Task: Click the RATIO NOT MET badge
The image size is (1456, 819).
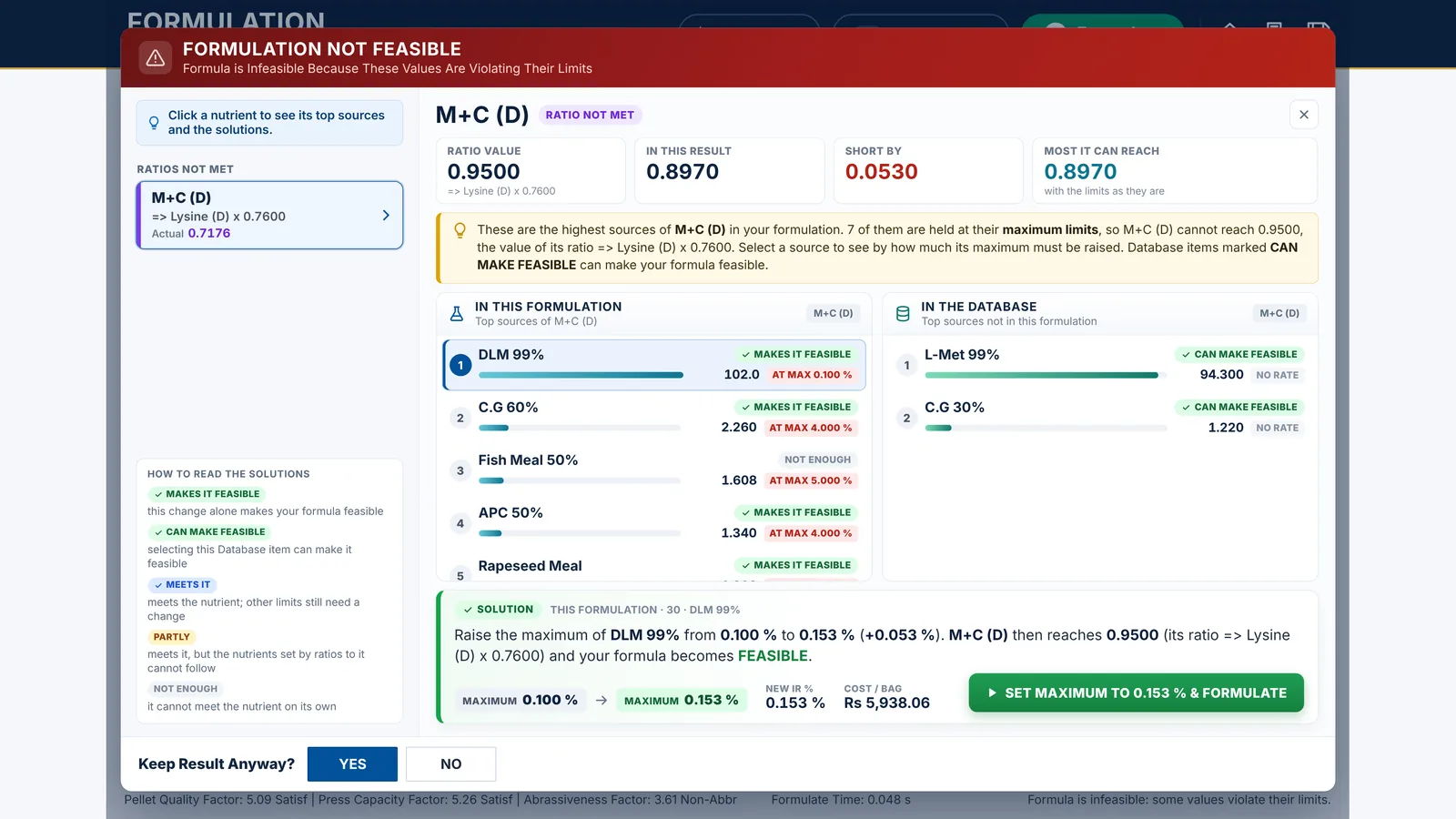Action: tap(590, 115)
